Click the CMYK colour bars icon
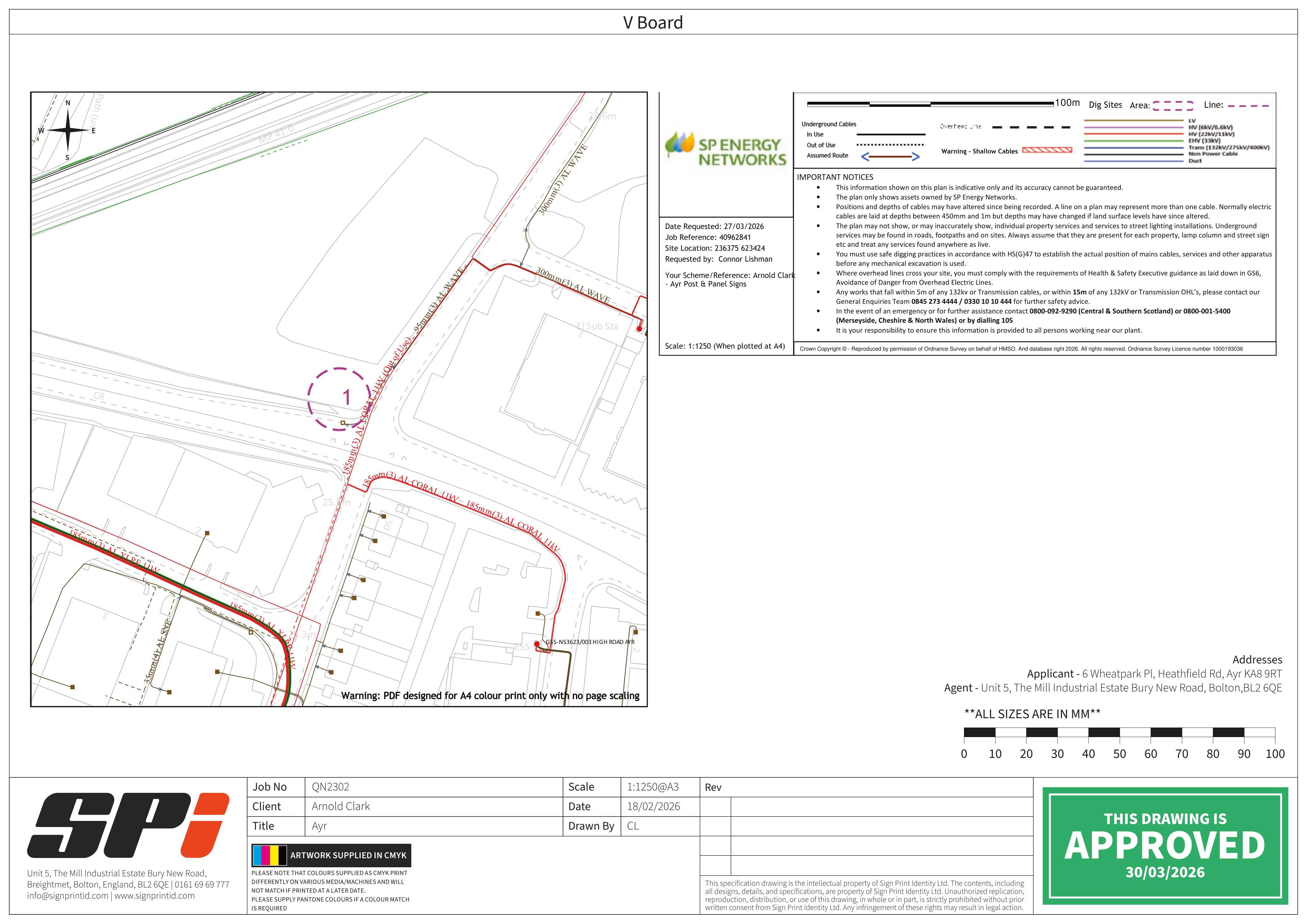This screenshot has width=1307, height=924. tap(270, 855)
